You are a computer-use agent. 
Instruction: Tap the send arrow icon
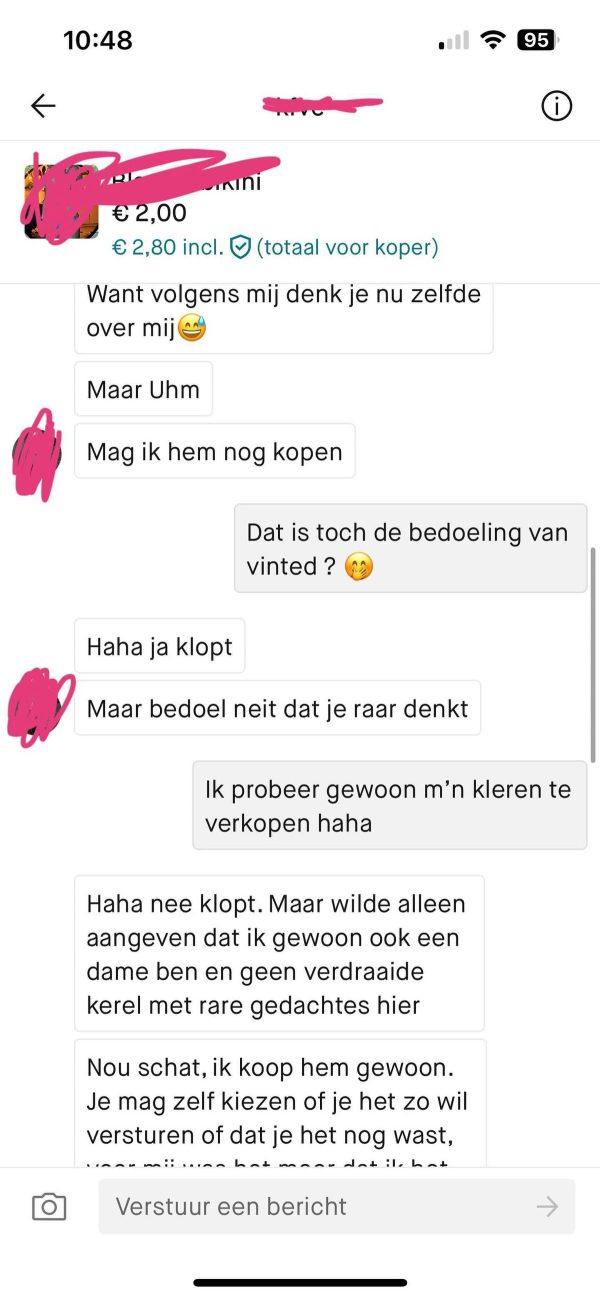(x=547, y=1207)
